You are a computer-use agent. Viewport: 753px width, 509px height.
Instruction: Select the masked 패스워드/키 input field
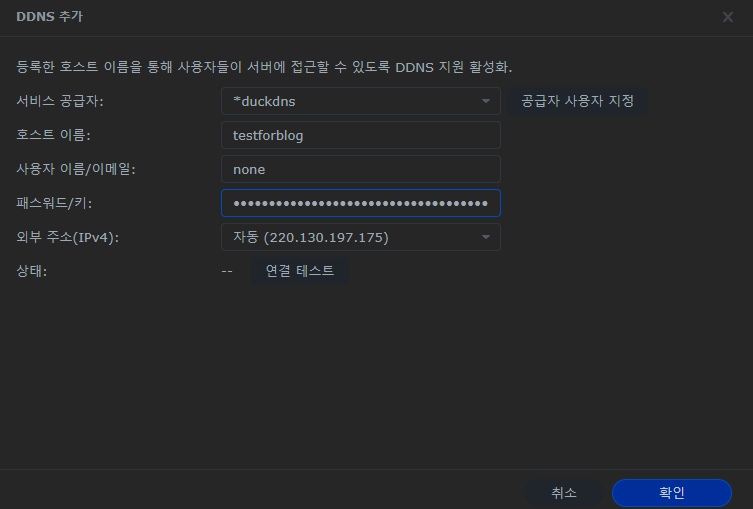coord(360,203)
